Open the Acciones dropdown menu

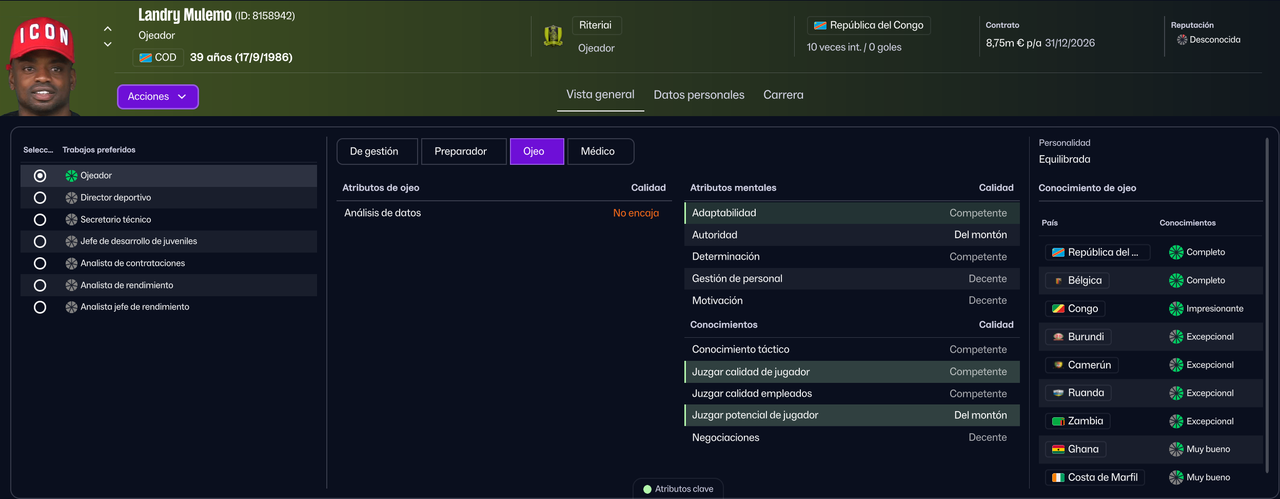158,97
